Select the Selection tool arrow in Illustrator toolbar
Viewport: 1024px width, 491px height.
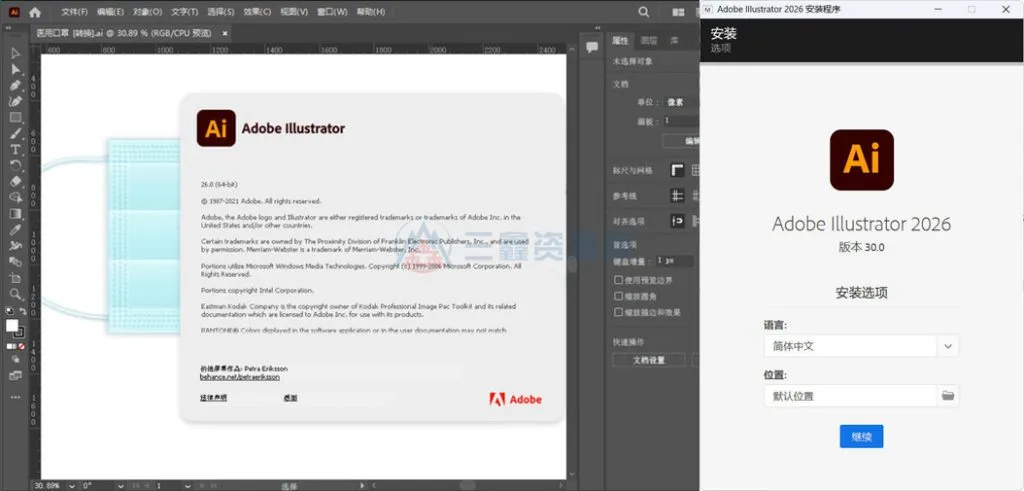click(x=15, y=54)
